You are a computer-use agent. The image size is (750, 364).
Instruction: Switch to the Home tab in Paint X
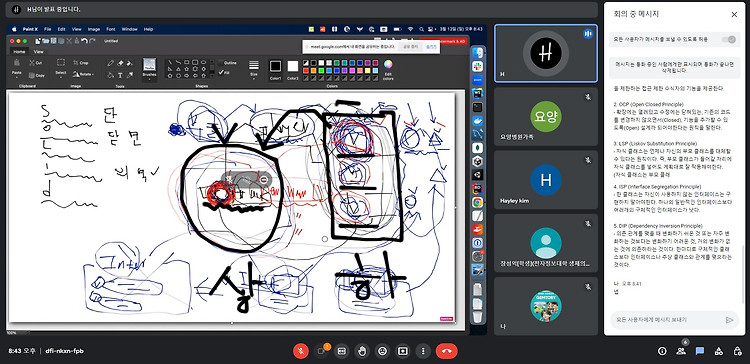point(19,52)
